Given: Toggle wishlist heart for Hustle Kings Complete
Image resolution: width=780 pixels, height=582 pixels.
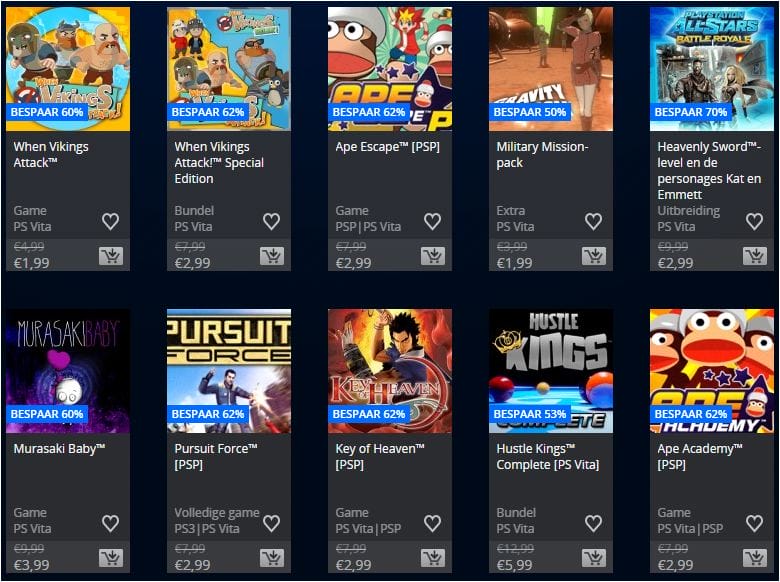Looking at the screenshot, I should [x=593, y=523].
